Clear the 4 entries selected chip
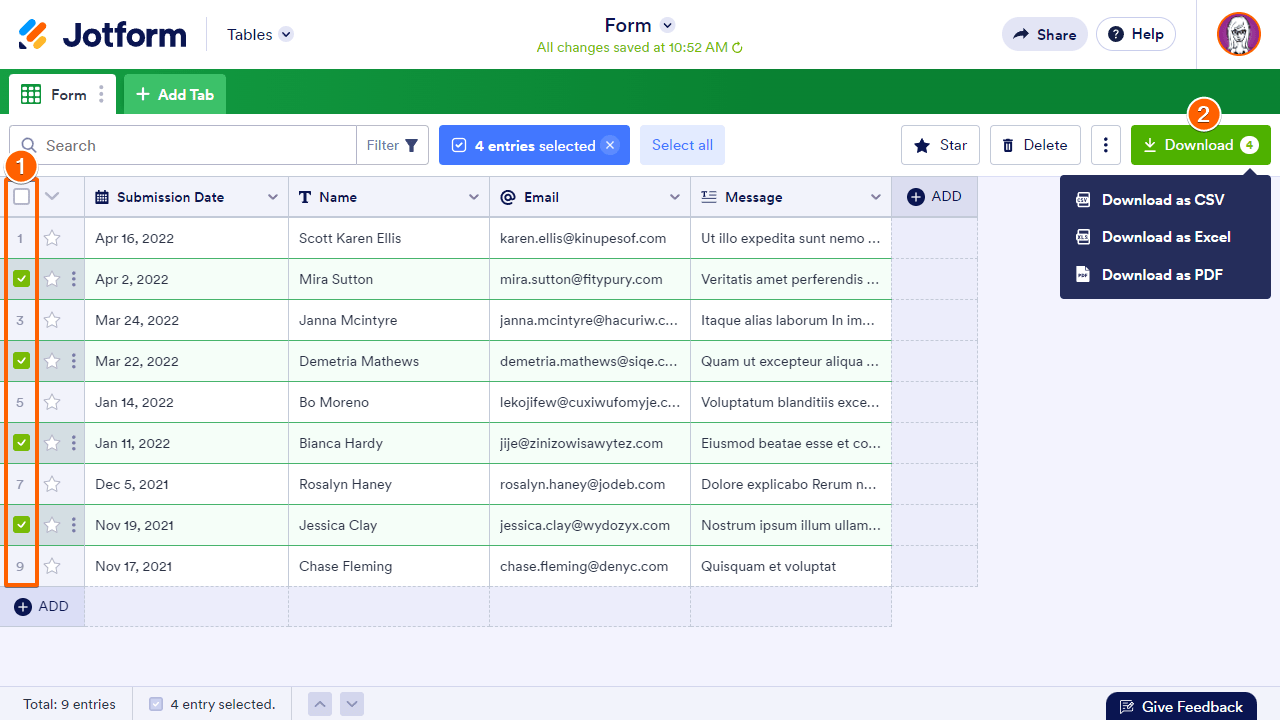This screenshot has width=1280, height=720. [609, 145]
